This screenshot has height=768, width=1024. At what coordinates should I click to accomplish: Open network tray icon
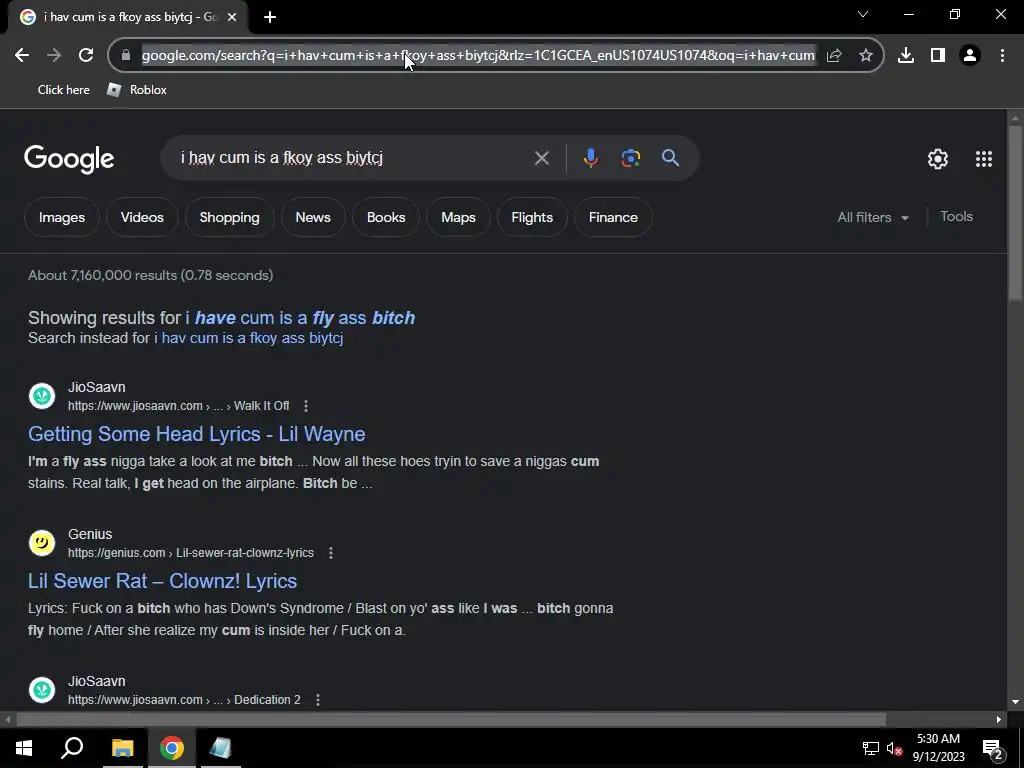(871, 749)
